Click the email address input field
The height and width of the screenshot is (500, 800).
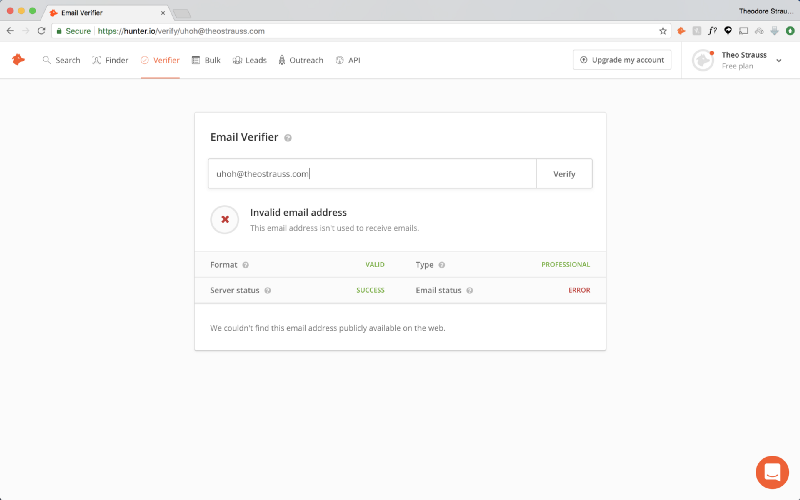coord(372,174)
